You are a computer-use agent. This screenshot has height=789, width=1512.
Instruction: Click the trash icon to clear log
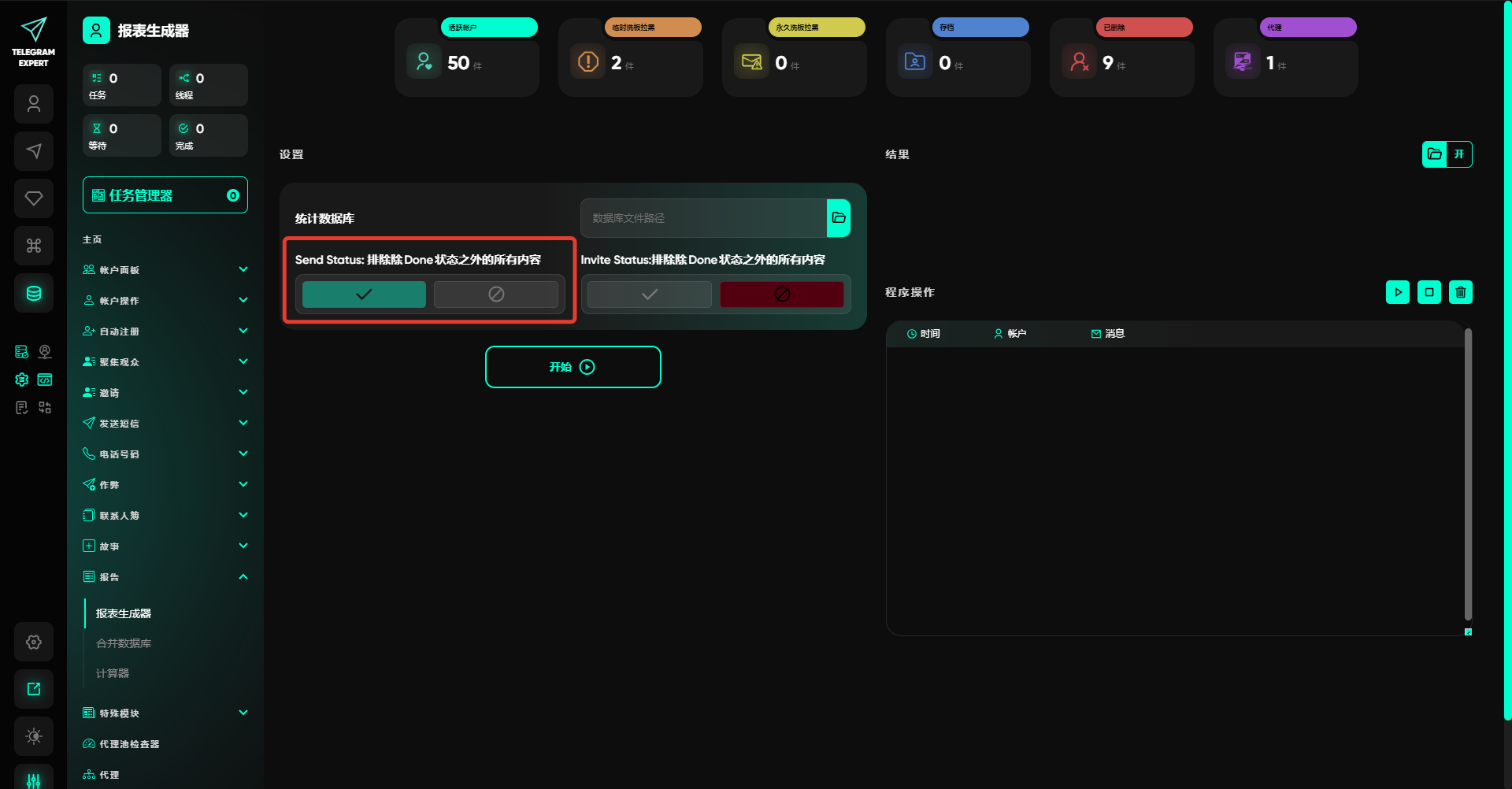click(1460, 292)
